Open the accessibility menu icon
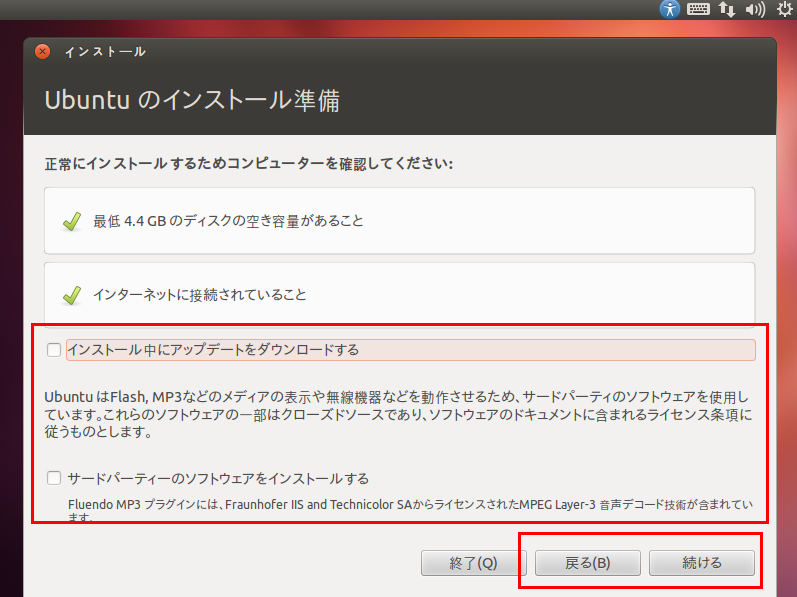 point(669,9)
